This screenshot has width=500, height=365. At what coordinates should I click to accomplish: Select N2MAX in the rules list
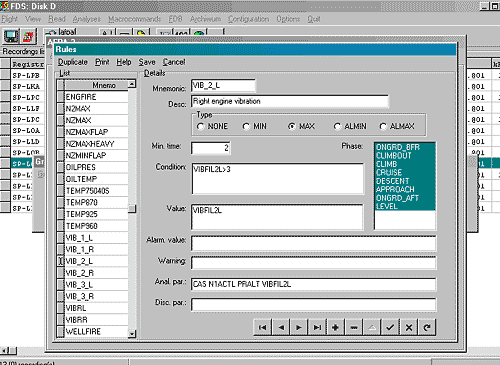[96, 109]
